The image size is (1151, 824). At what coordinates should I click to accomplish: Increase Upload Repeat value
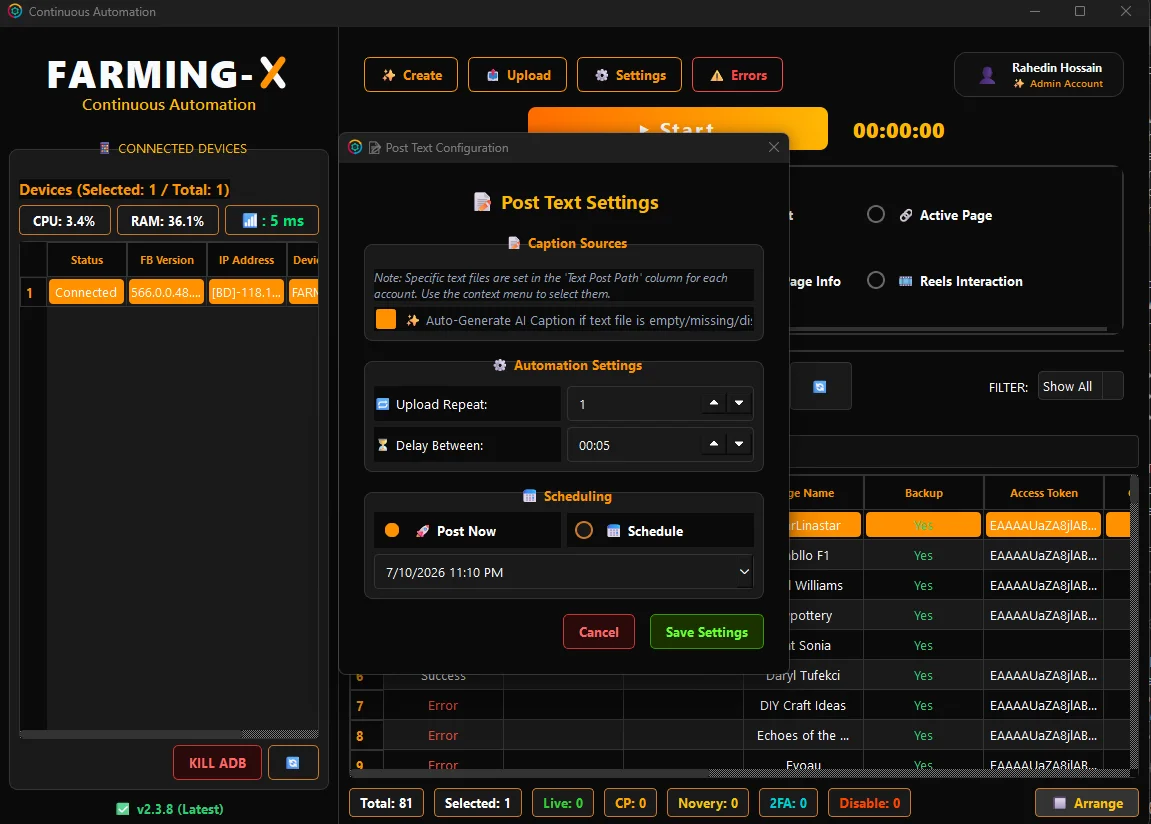click(714, 403)
